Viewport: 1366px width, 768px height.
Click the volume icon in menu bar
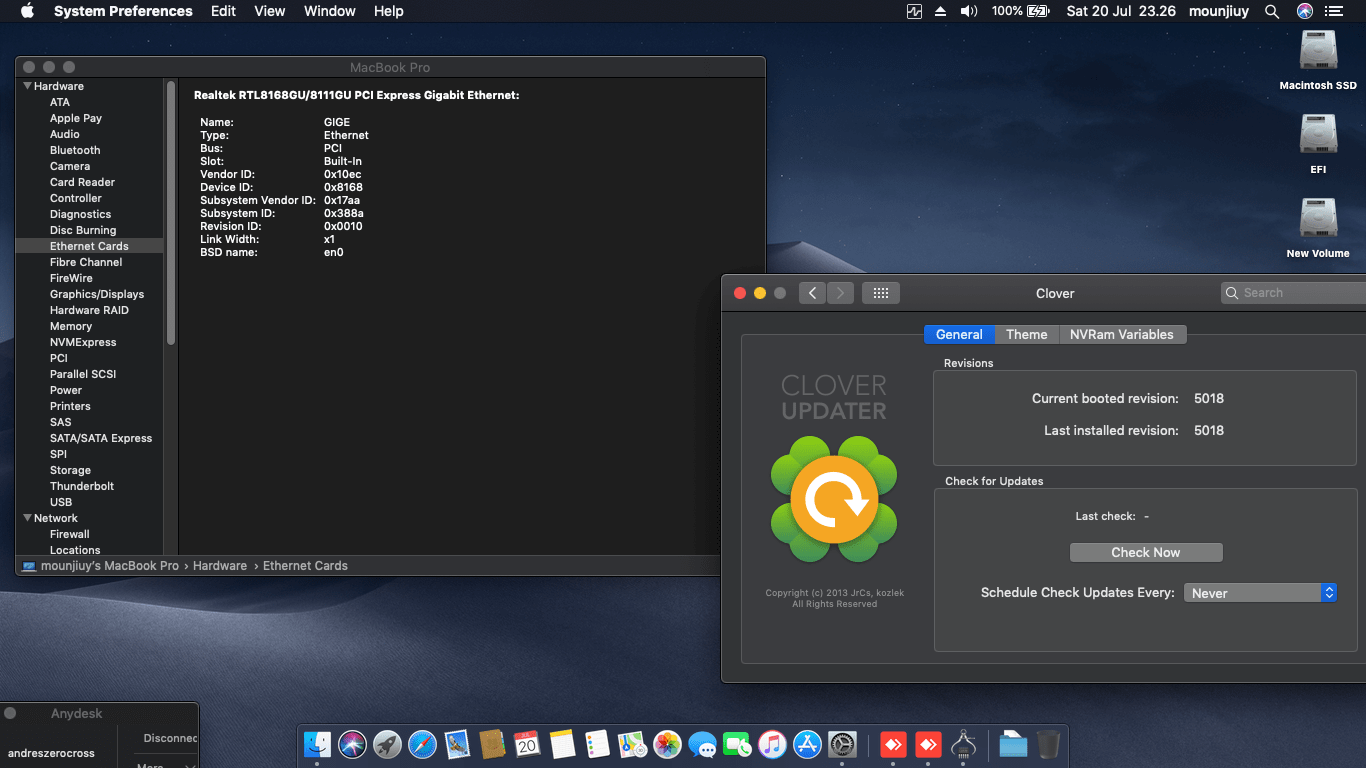tap(968, 11)
